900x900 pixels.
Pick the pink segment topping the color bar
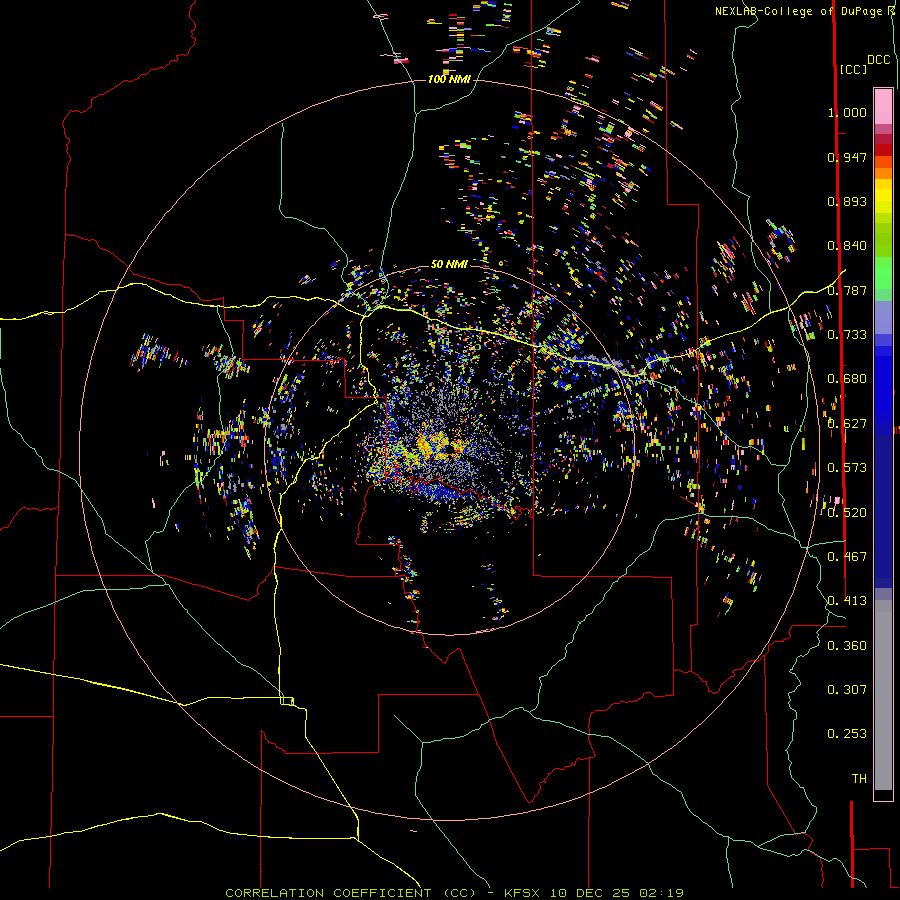tap(883, 106)
